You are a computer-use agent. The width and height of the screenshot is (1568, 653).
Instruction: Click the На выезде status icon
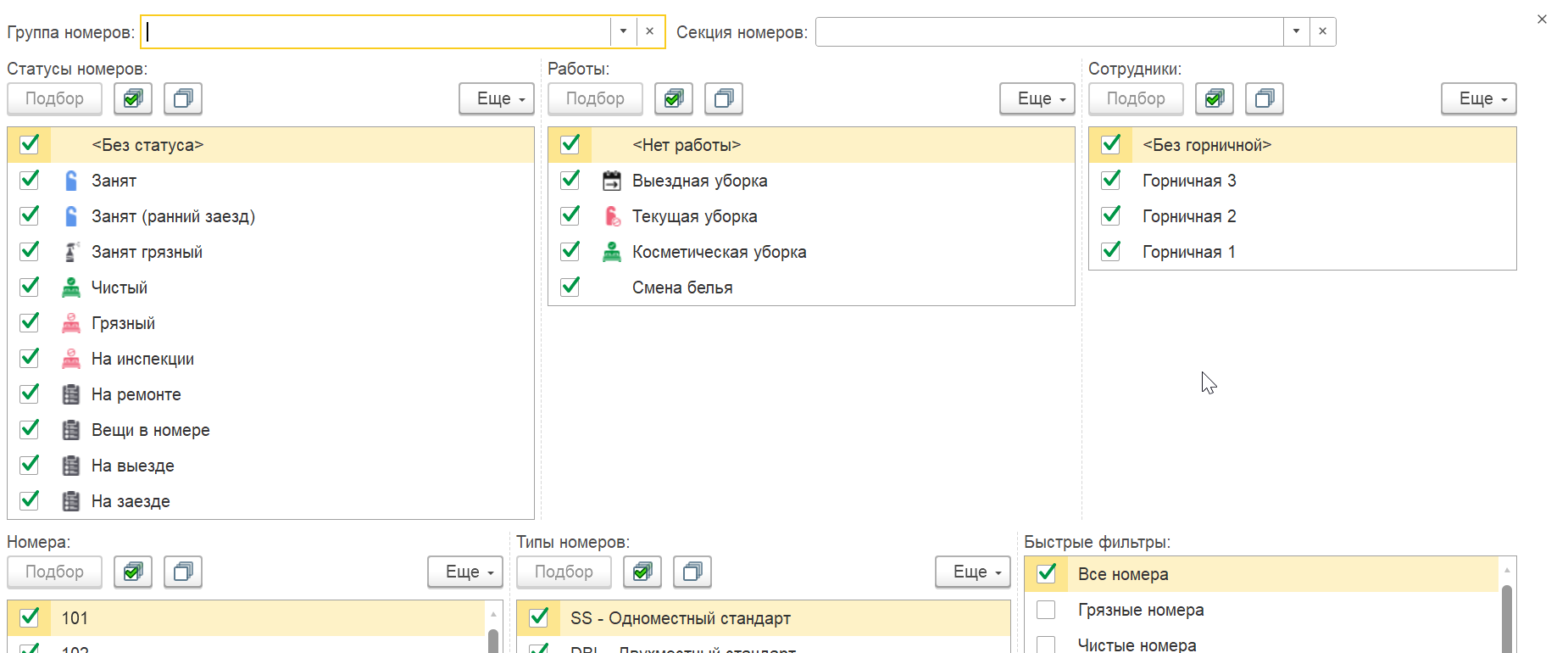coord(71,466)
